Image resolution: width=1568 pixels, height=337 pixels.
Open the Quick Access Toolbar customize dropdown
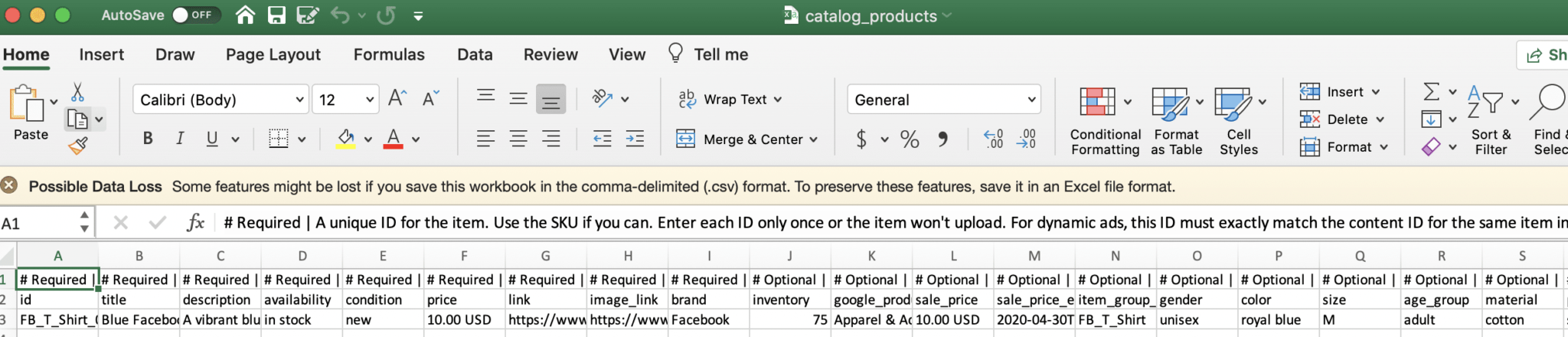[x=418, y=16]
